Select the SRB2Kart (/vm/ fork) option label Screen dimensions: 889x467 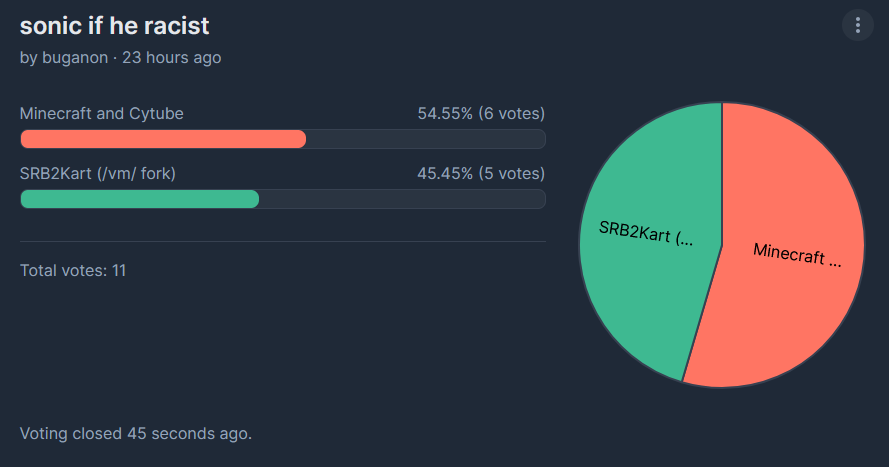click(98, 173)
